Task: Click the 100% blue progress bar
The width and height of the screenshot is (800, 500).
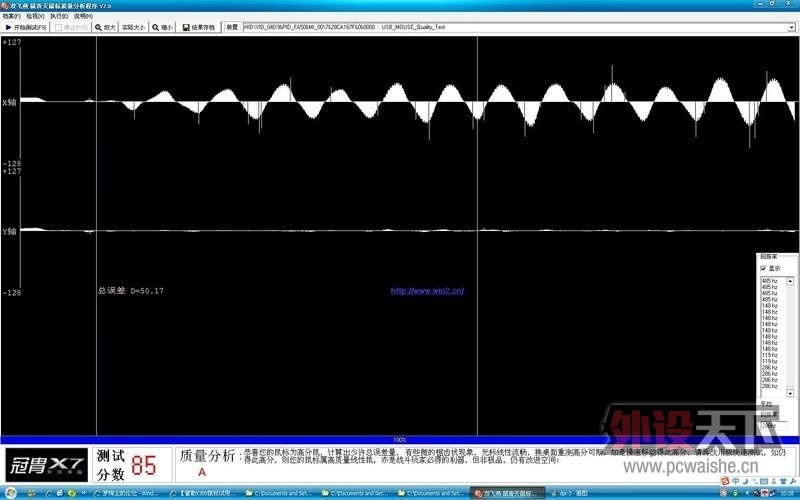Action: pos(400,440)
